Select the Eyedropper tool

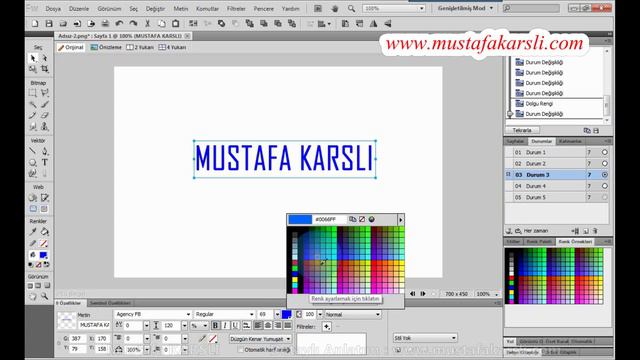(x=33, y=232)
